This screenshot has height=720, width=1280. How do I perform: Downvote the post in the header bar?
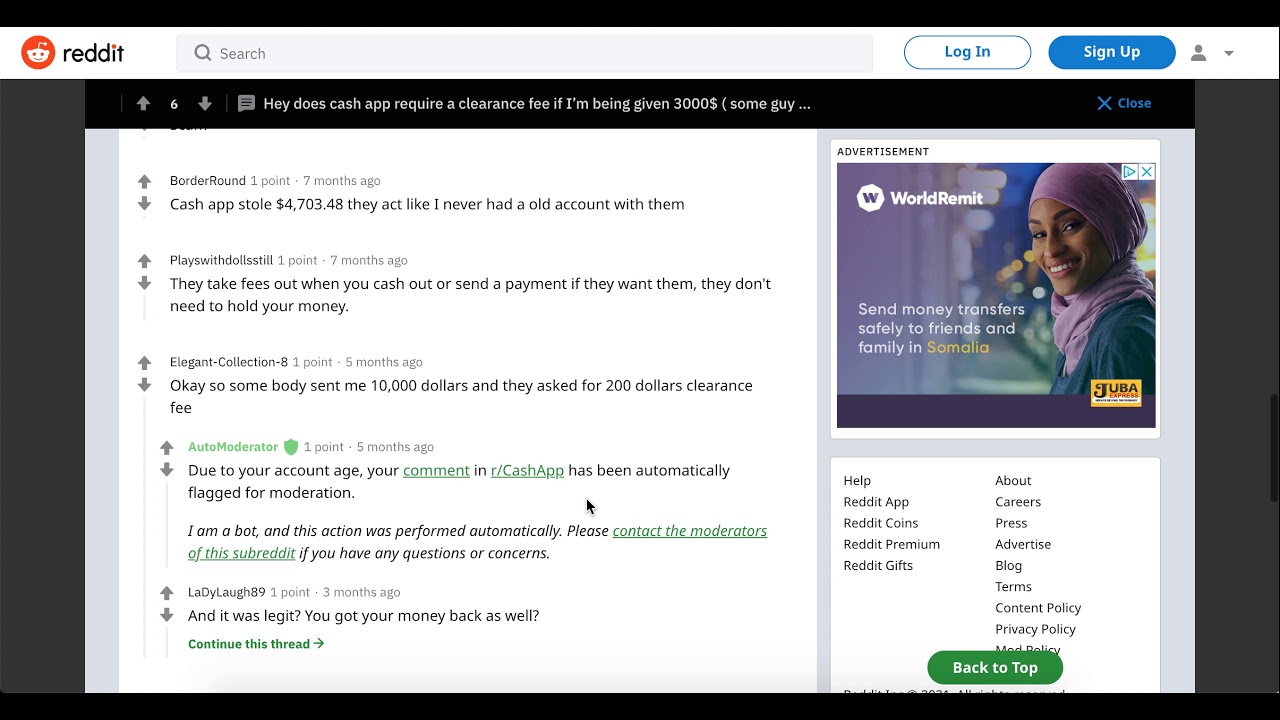(x=205, y=103)
